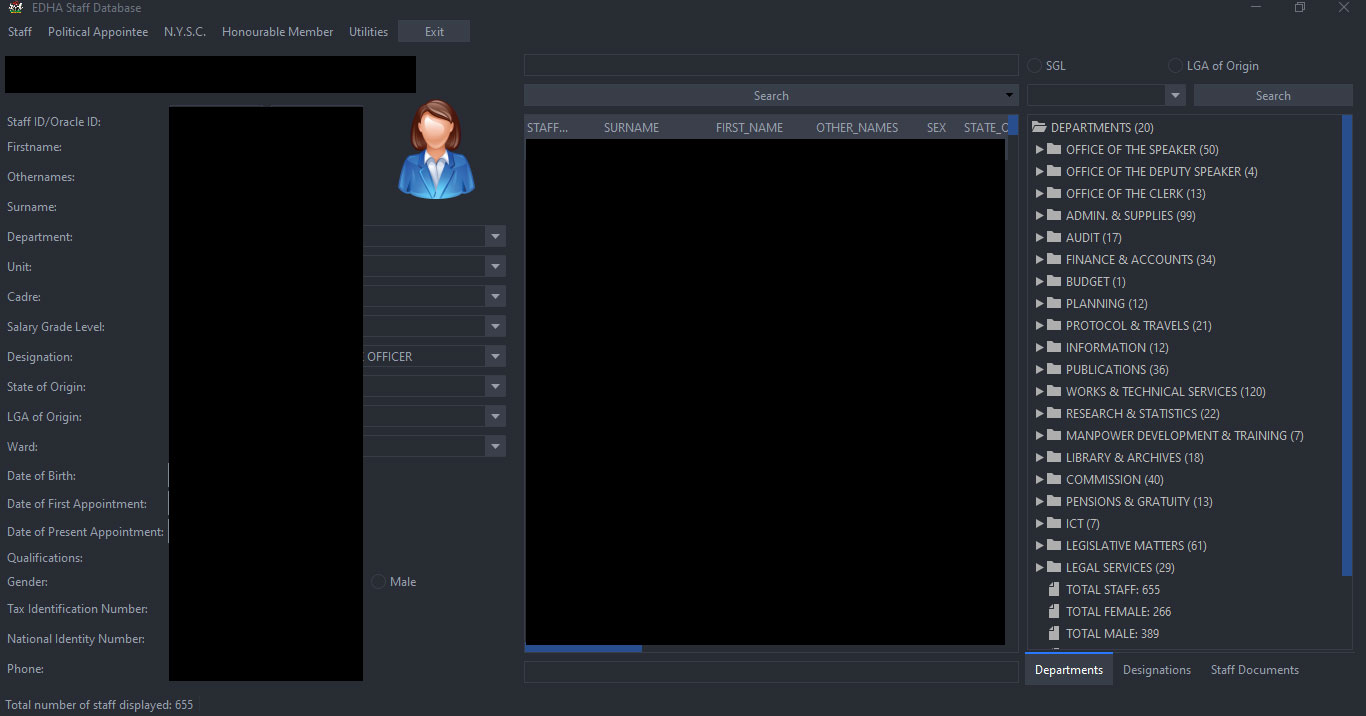1366x716 pixels.
Task: Open the Department dropdown arrow
Action: coord(495,237)
